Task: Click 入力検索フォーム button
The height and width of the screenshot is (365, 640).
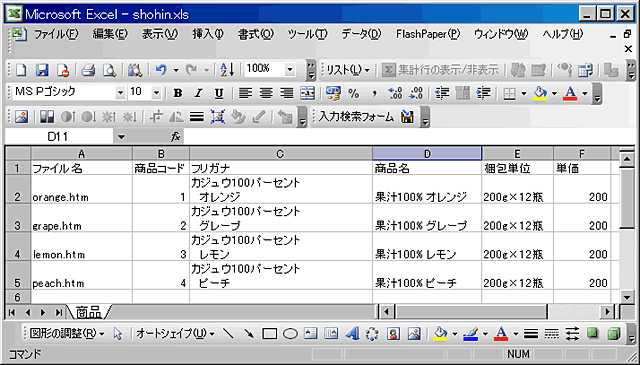Action: [356, 117]
